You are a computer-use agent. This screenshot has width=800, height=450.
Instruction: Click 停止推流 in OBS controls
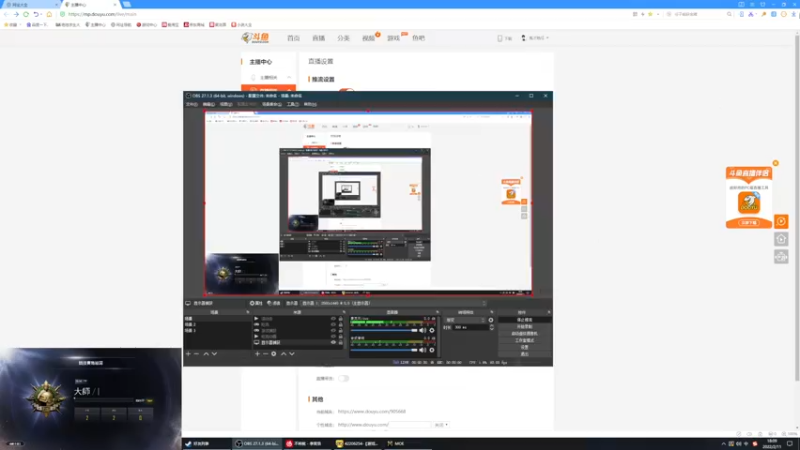(x=524, y=320)
